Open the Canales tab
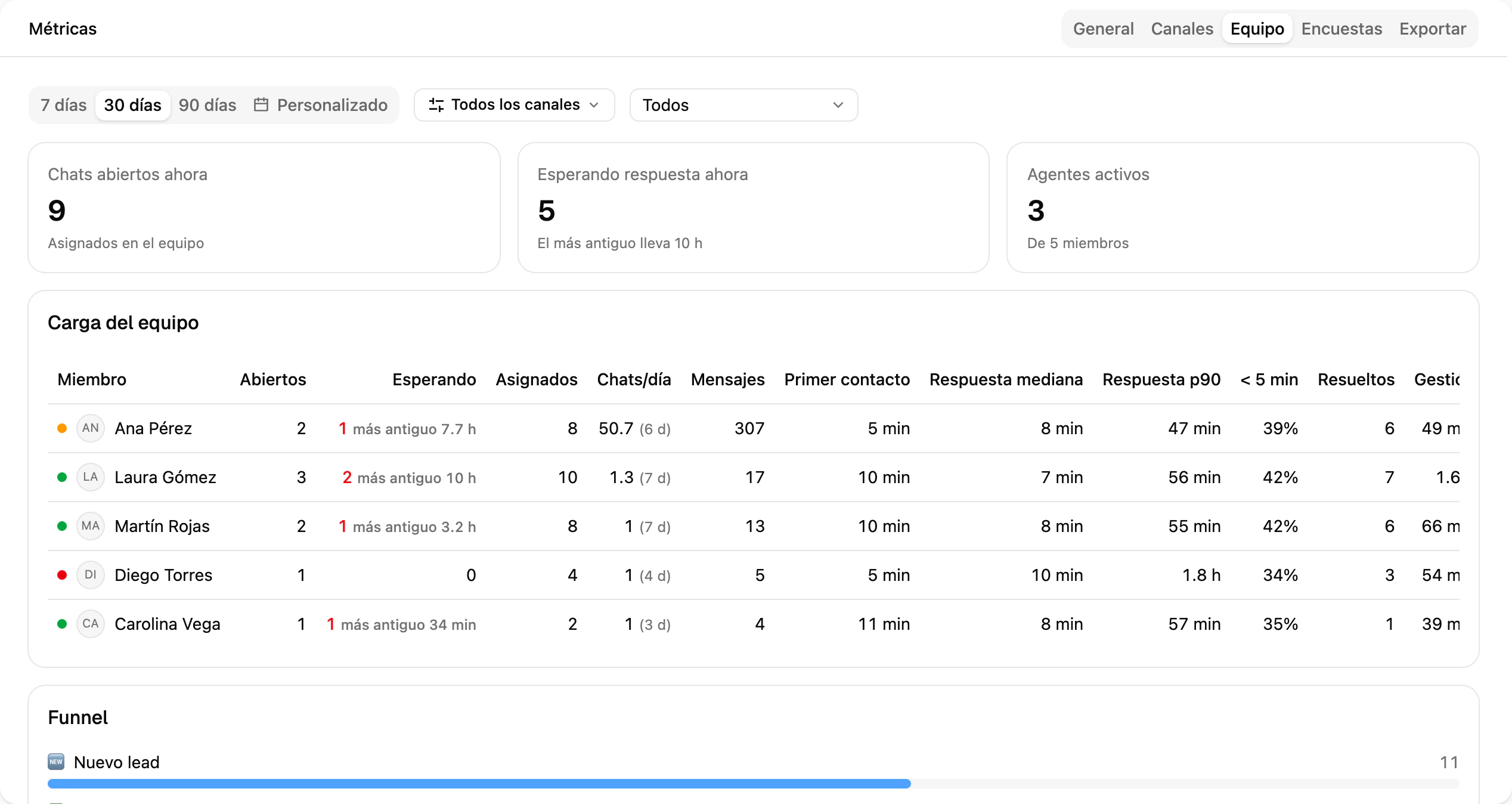Image resolution: width=1512 pixels, height=804 pixels. 1182,29
